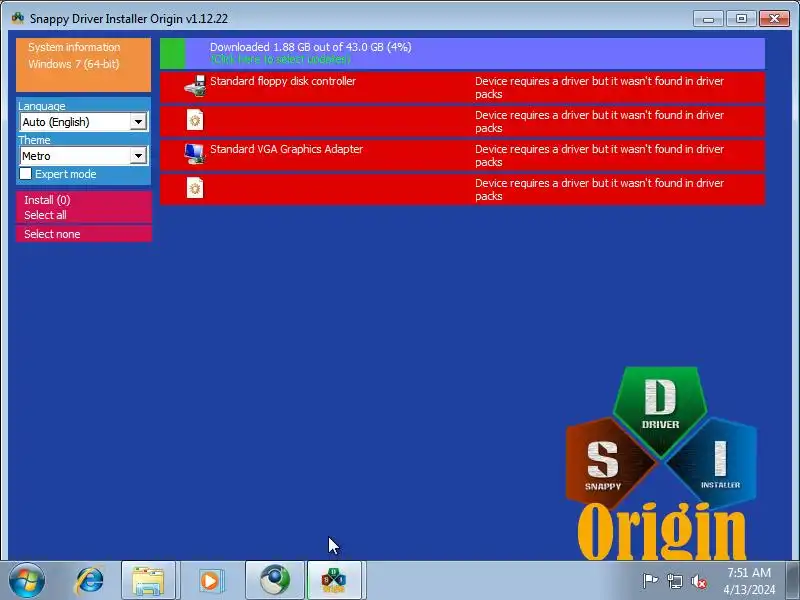Click the Windows 7 (64-bit) text
This screenshot has width=800, height=600.
point(73,64)
